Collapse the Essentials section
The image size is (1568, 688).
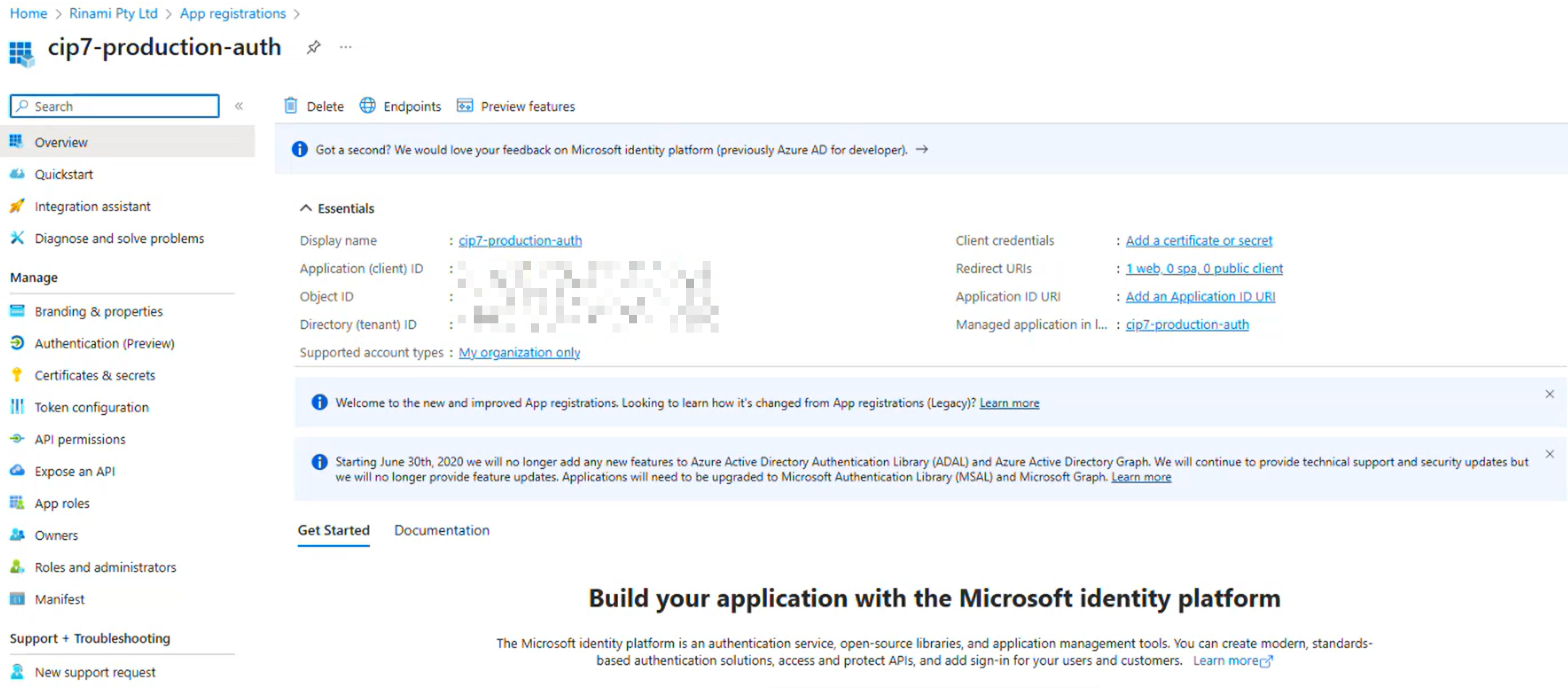(x=306, y=208)
